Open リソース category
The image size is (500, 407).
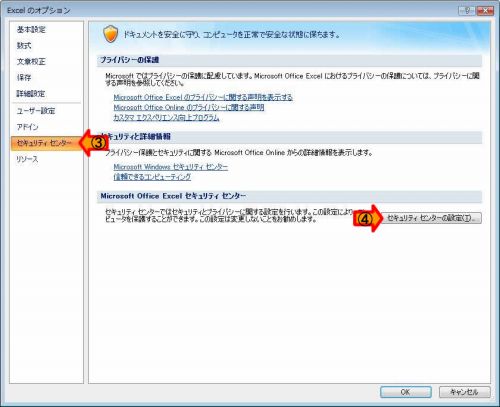(27, 159)
